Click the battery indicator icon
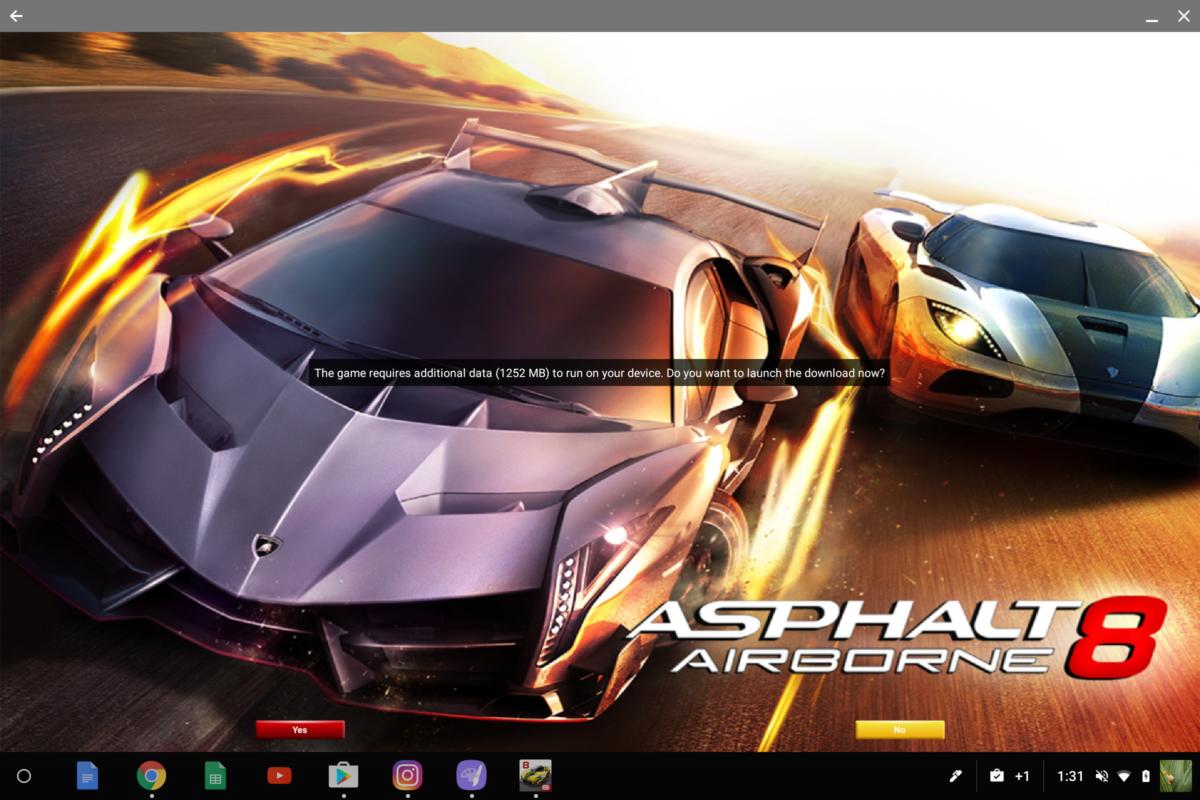This screenshot has height=800, width=1200. [1146, 776]
